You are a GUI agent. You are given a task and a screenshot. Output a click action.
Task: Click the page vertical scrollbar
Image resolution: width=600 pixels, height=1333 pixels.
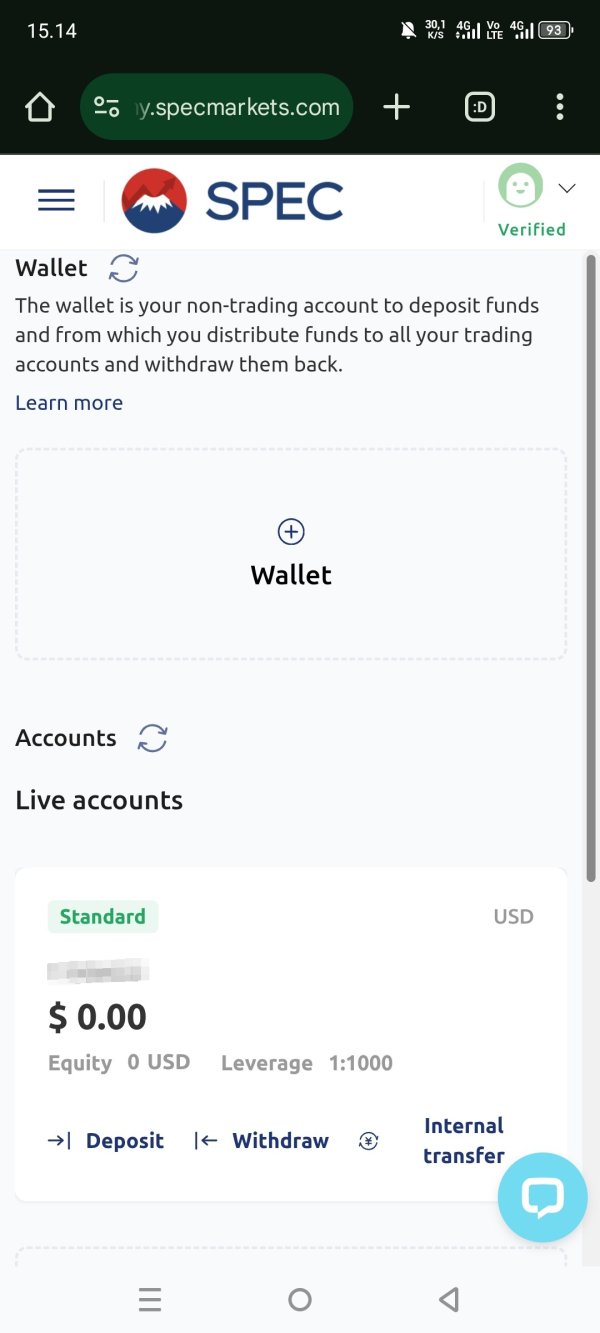click(591, 570)
